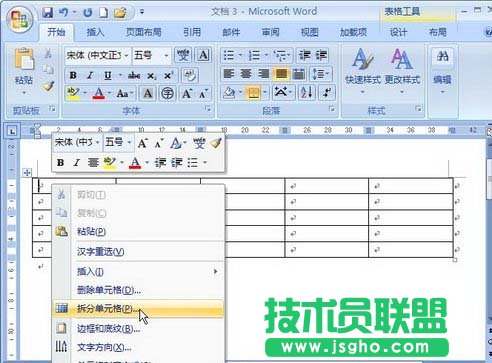Select format painter brush in ribbon clipboard group
This screenshot has height=363, width=492.
[x=49, y=86]
